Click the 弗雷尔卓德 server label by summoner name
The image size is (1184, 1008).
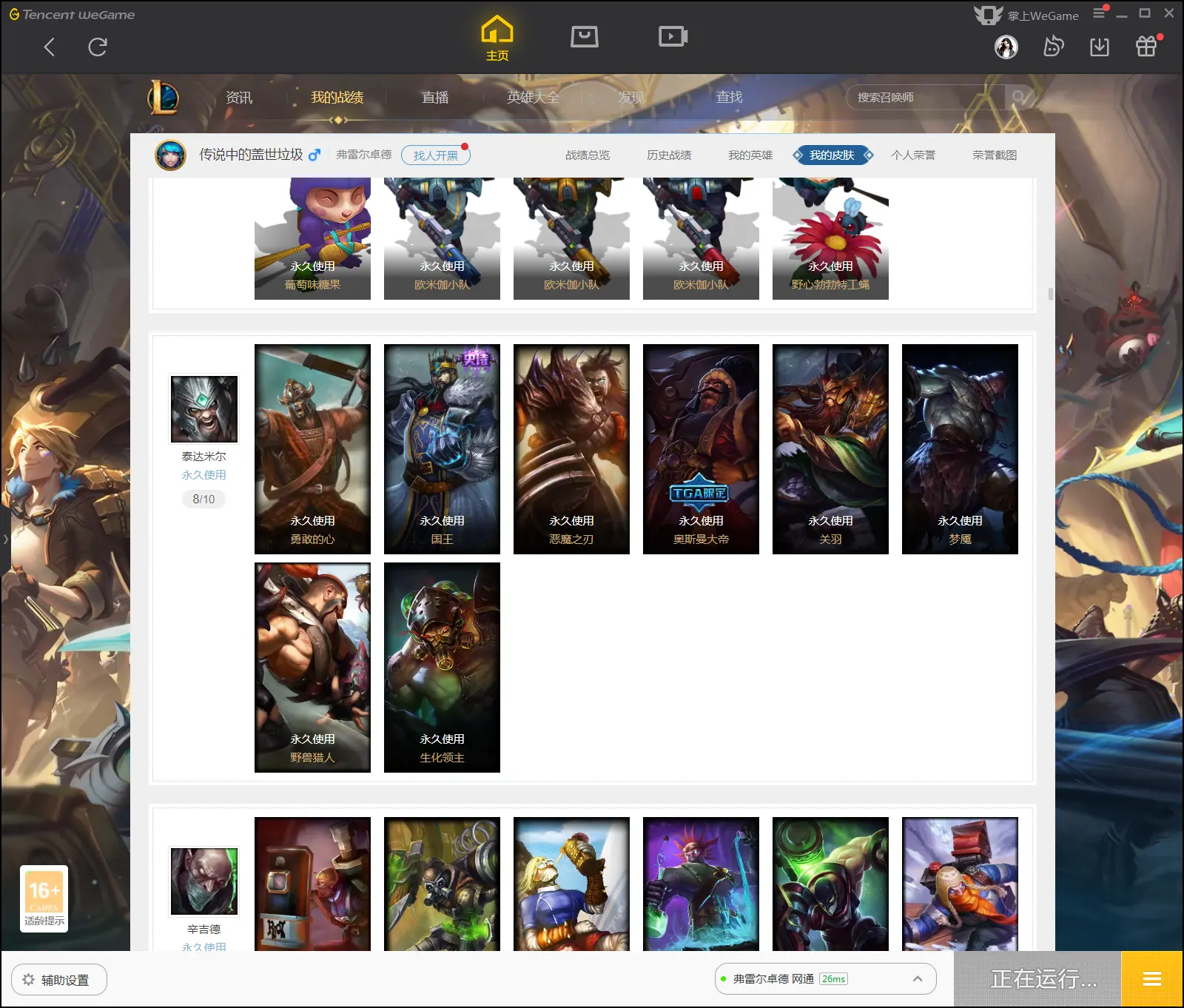click(363, 155)
